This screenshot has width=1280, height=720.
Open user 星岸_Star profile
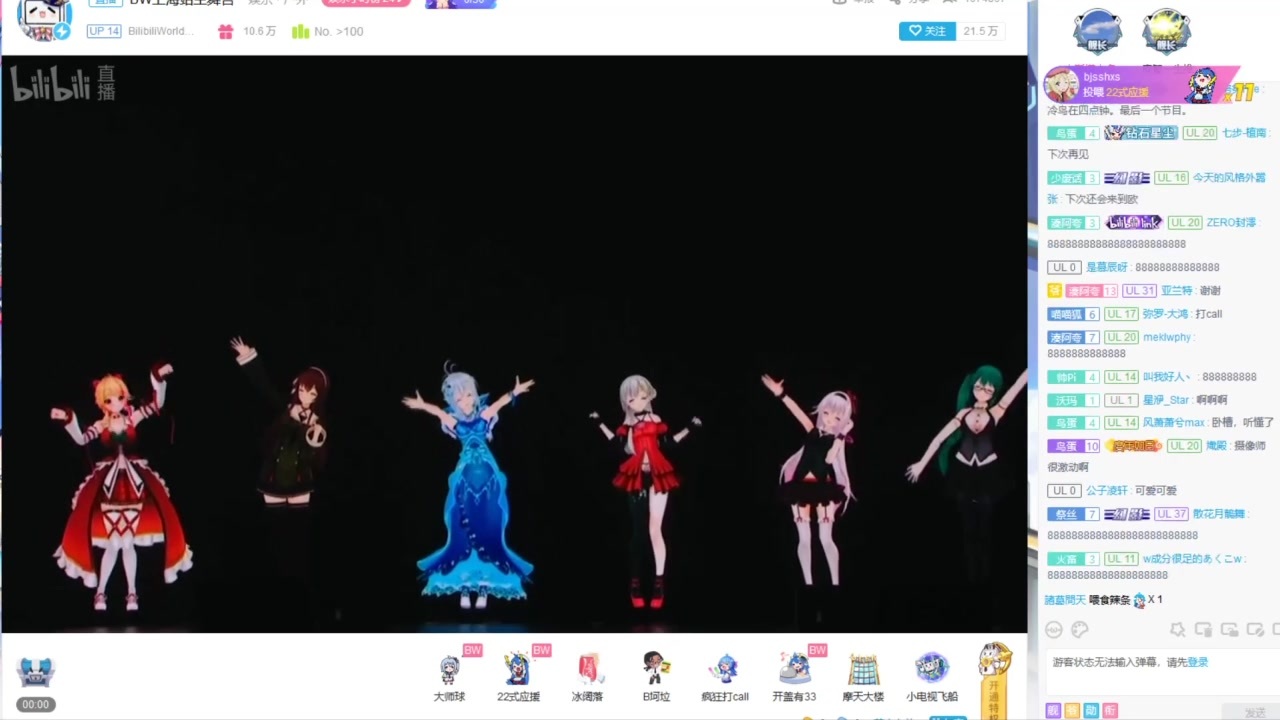click(1166, 400)
